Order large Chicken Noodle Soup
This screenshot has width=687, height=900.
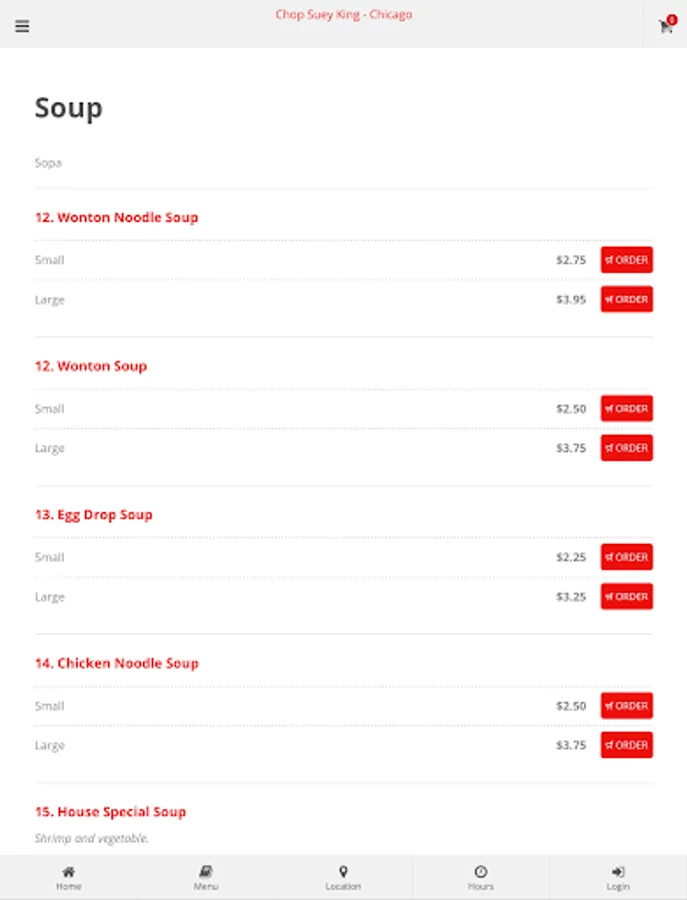point(627,745)
